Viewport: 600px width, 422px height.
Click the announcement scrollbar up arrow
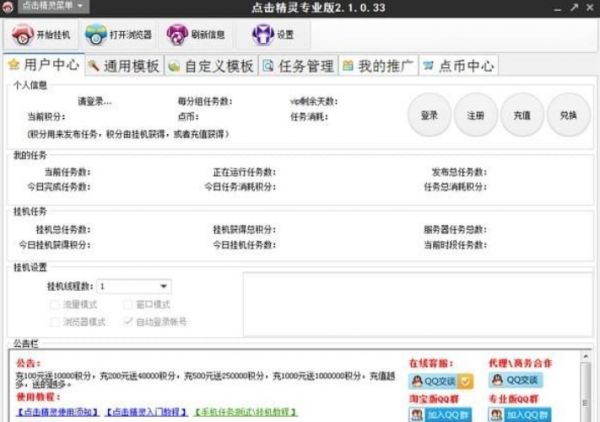pyautogui.click(x=585, y=356)
